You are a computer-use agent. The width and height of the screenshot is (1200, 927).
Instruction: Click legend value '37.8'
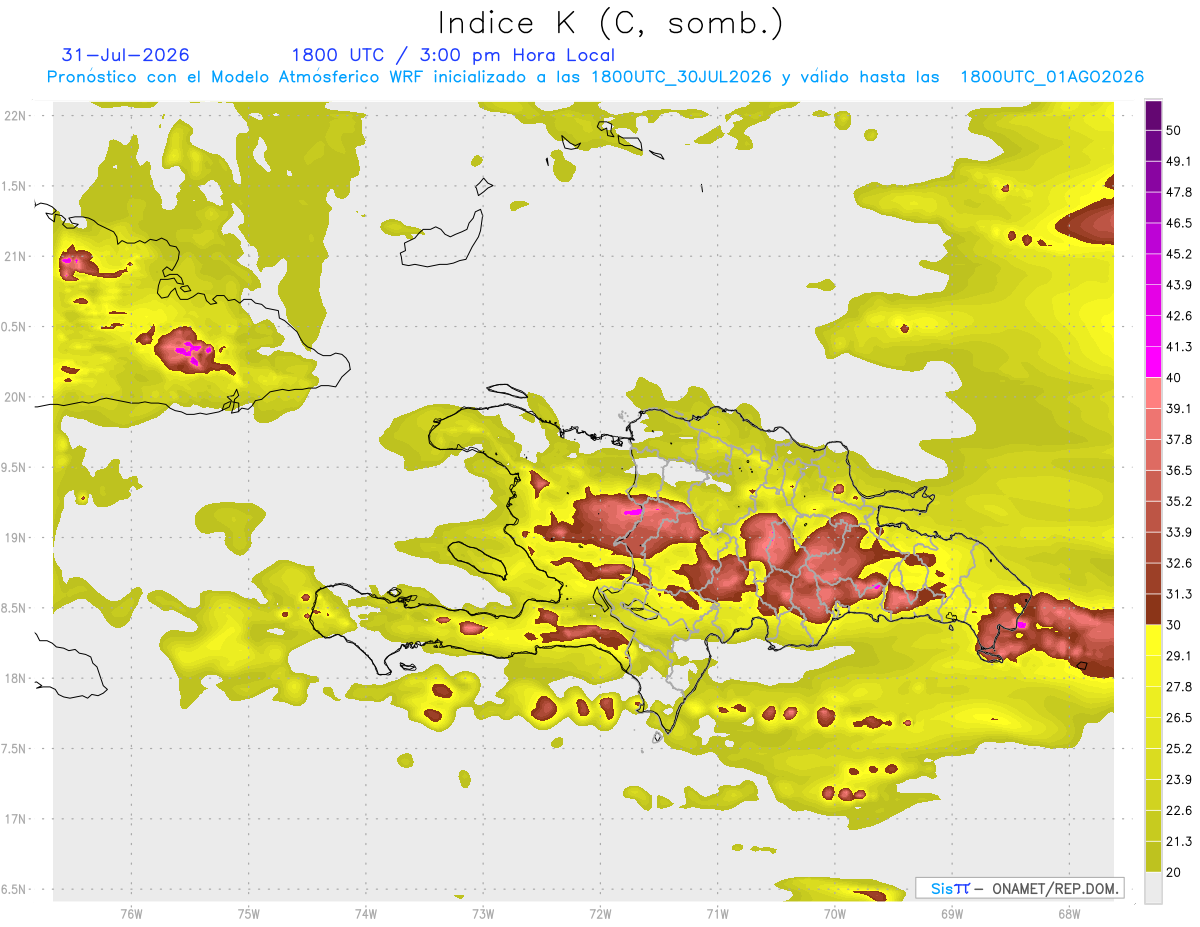(1179, 440)
